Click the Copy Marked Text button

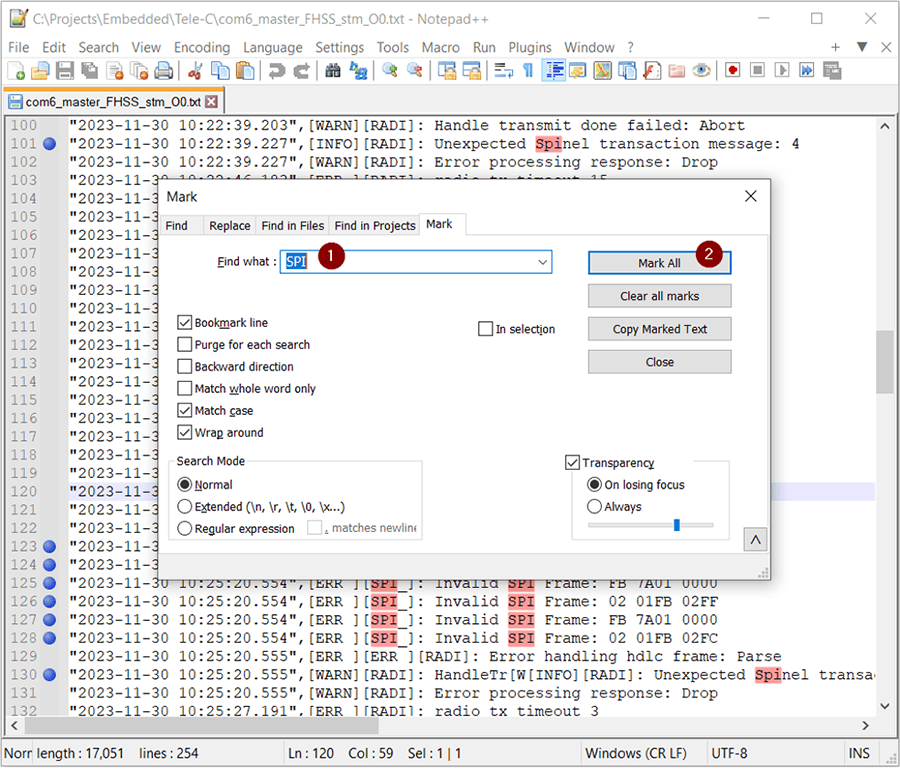coord(660,329)
